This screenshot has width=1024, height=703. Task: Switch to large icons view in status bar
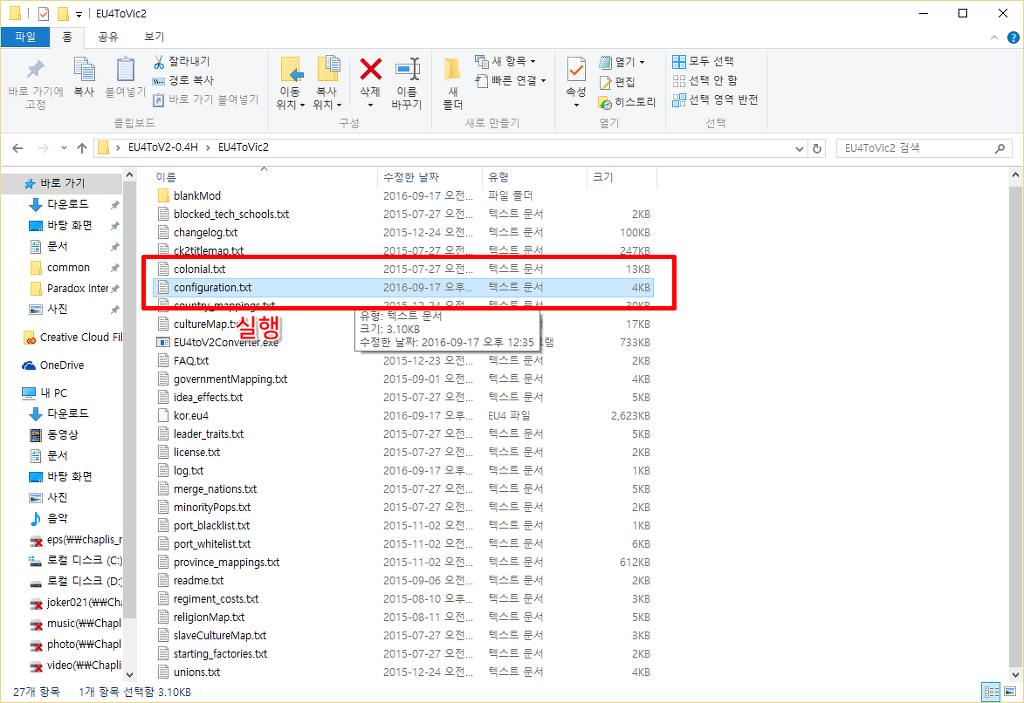pos(1008,692)
